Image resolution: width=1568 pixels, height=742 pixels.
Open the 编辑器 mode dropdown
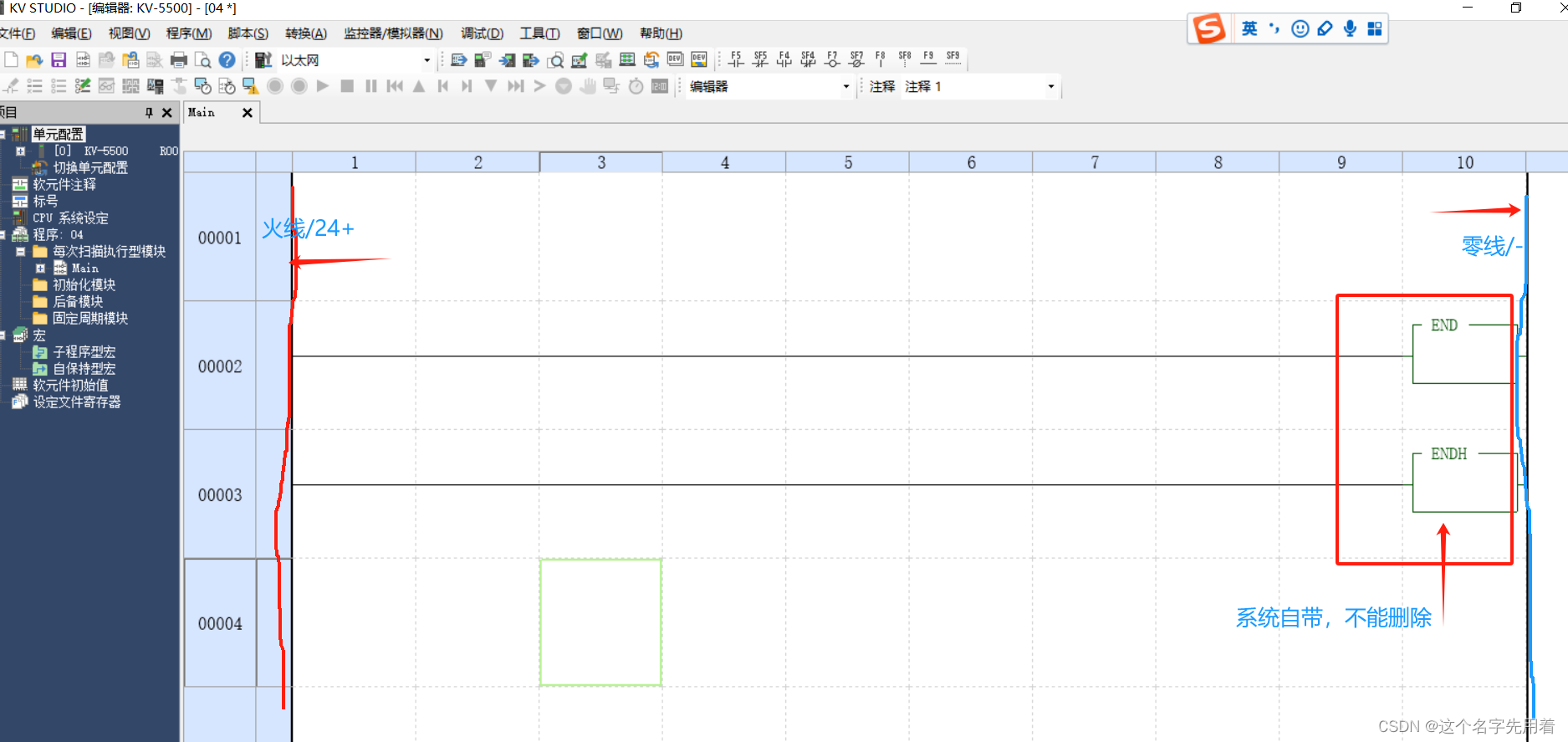pyautogui.click(x=845, y=86)
